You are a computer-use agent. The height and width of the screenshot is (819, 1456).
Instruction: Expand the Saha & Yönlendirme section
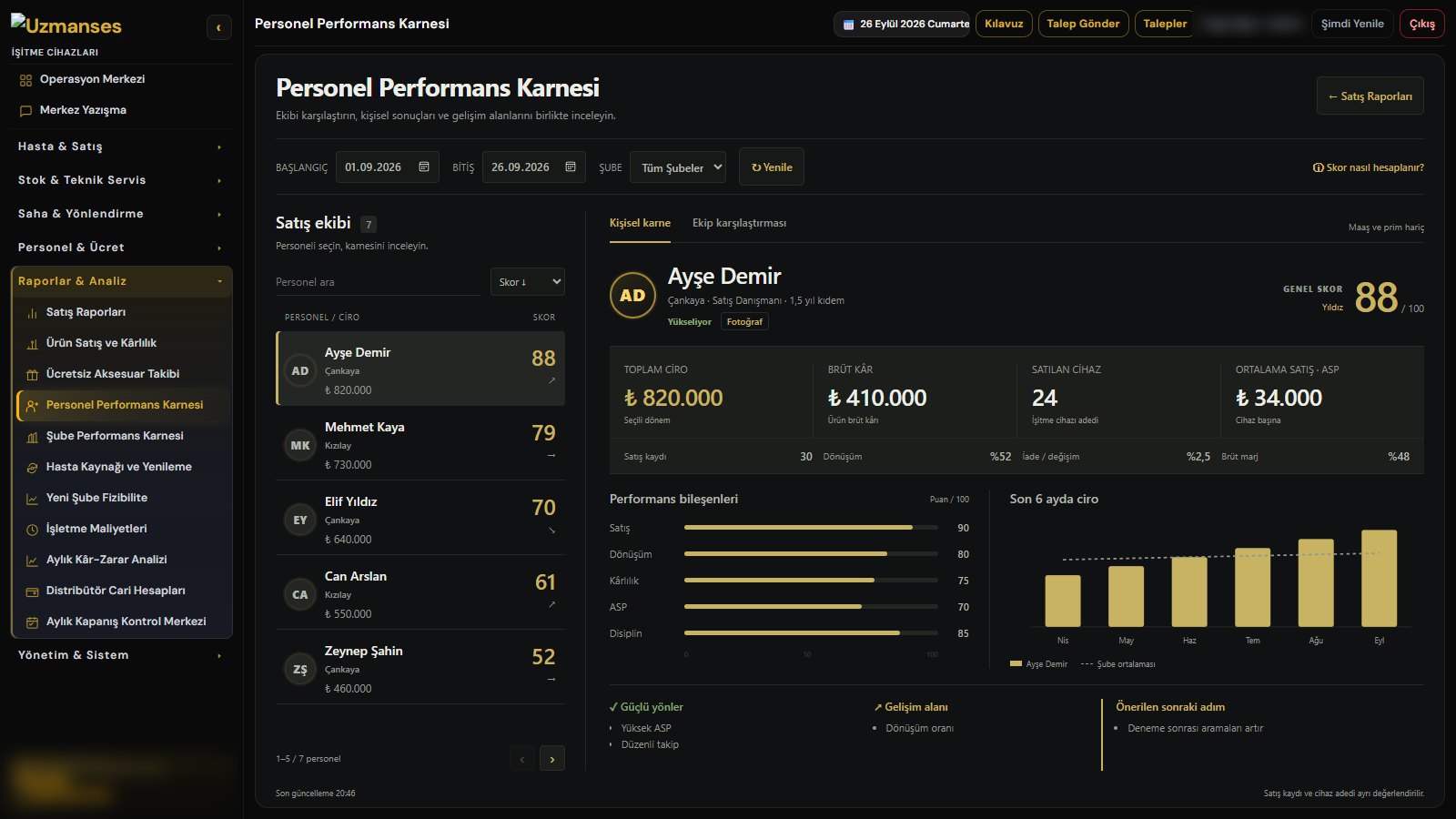[121, 214]
